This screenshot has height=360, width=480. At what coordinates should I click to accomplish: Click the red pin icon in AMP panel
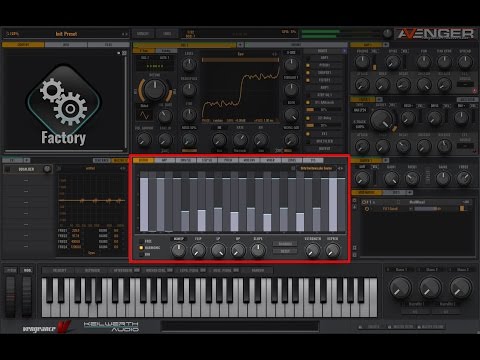click(x=475, y=90)
